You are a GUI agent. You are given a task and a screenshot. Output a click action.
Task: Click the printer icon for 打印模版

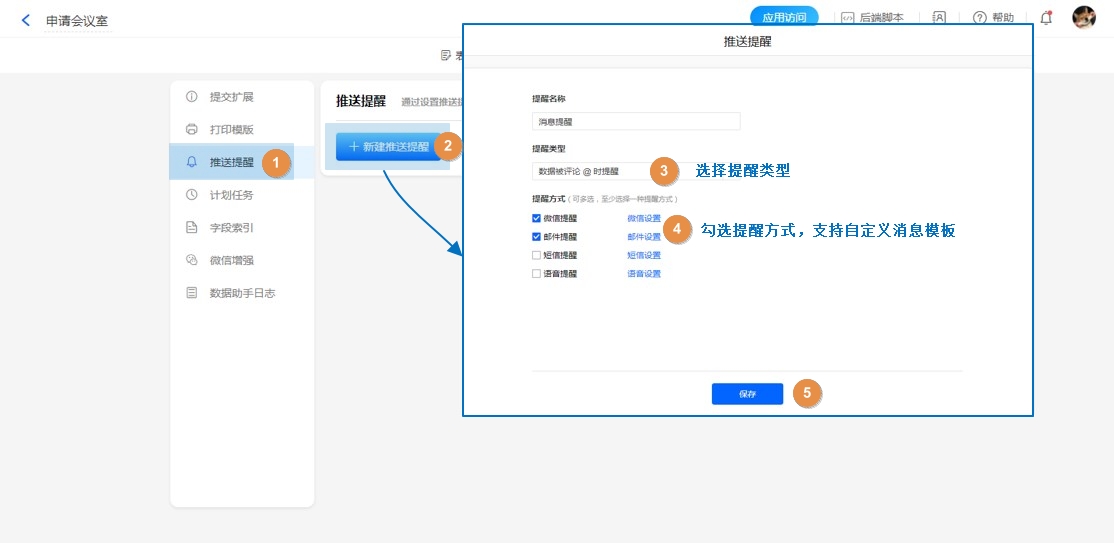(191, 129)
